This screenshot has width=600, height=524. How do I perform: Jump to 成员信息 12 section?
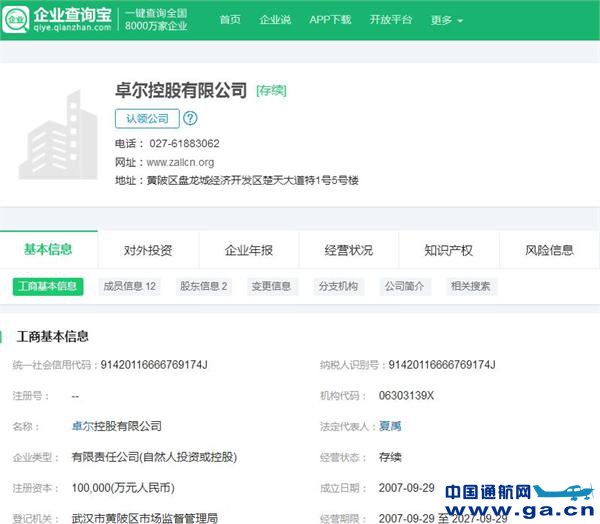click(x=130, y=286)
